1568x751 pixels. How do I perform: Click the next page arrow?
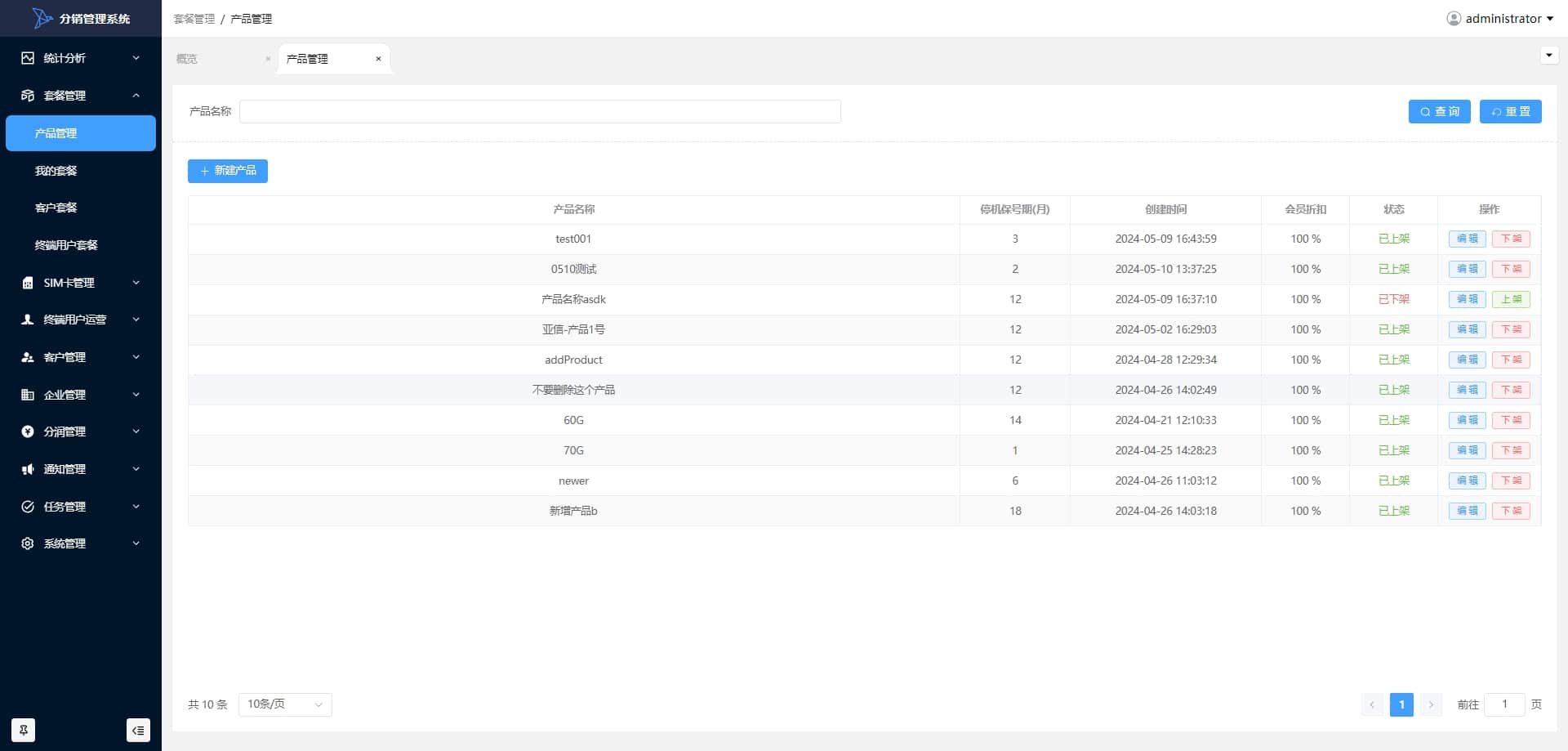(1431, 704)
